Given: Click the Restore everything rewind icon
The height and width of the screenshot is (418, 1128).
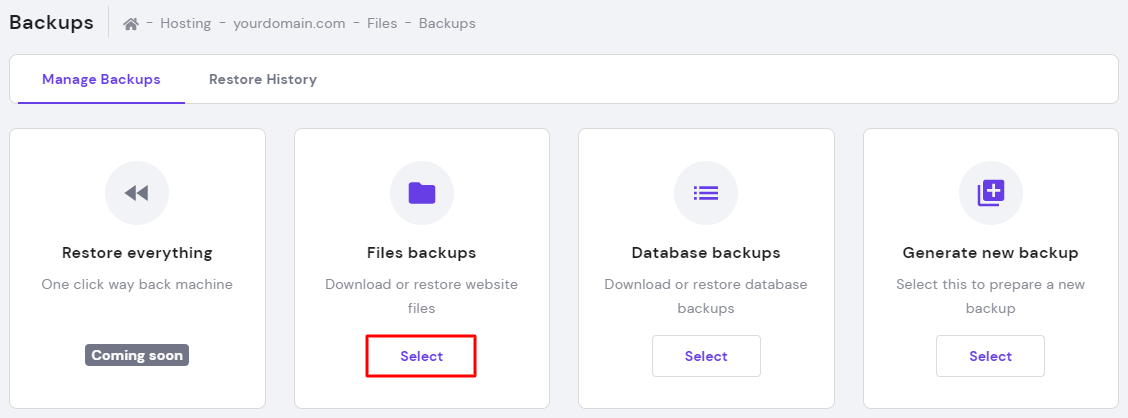Looking at the screenshot, I should [x=137, y=193].
